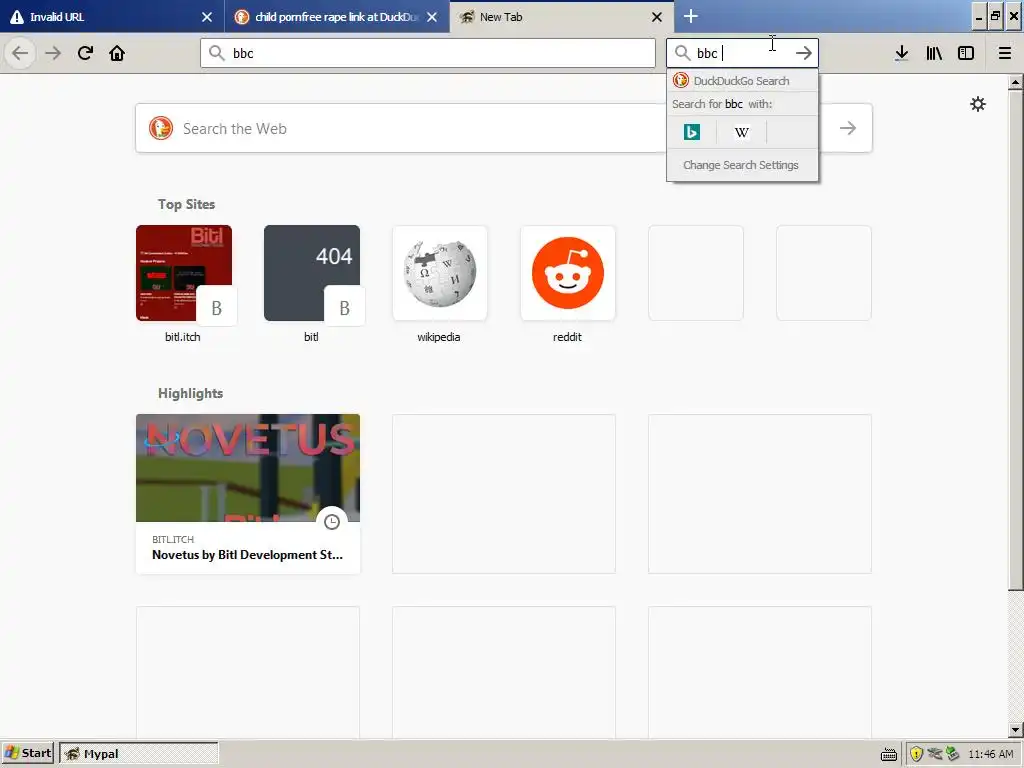
Task: Click the clock history icon on Novetus card
Action: click(x=332, y=522)
